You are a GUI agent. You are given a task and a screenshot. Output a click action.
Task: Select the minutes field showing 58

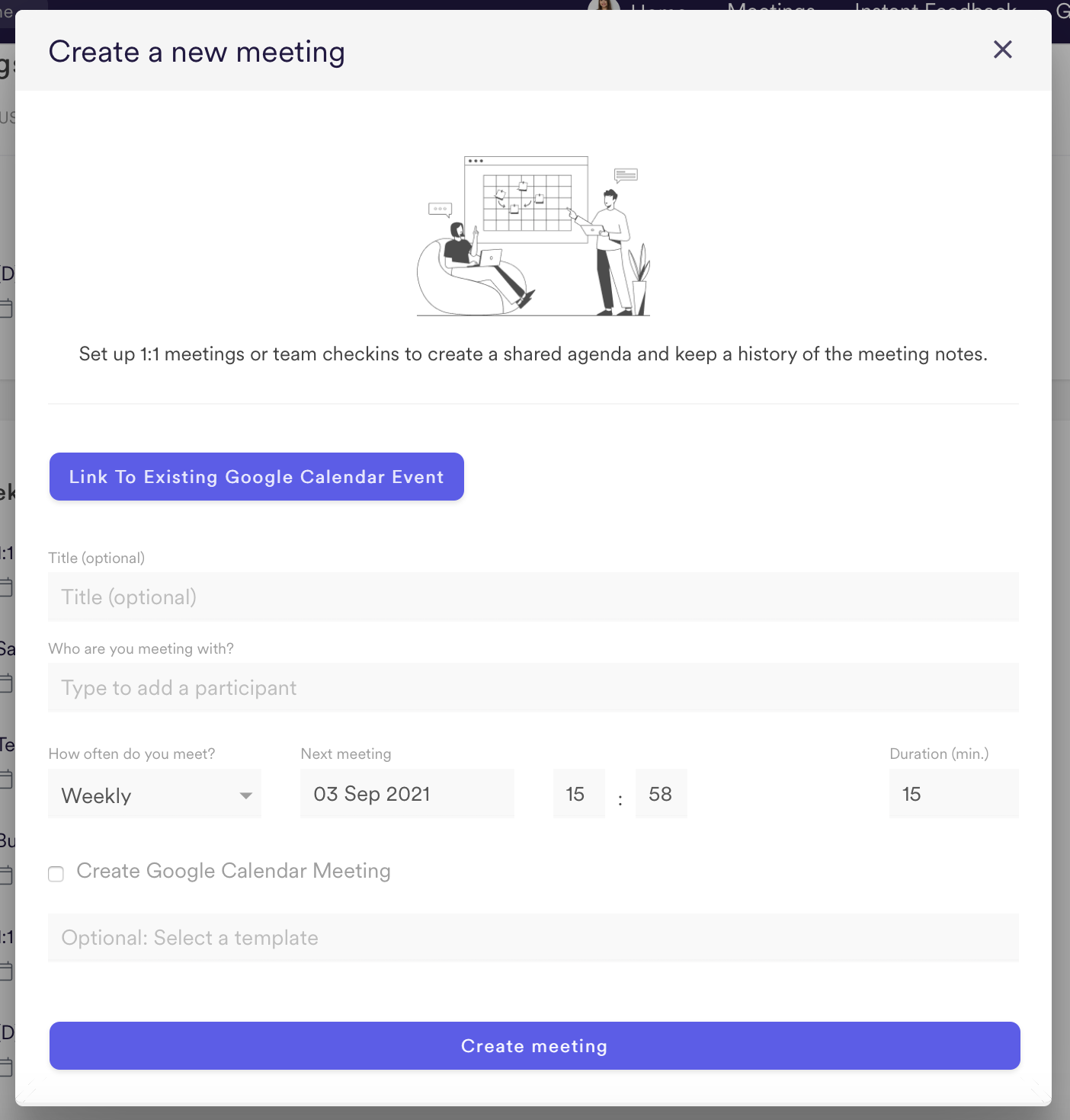661,794
